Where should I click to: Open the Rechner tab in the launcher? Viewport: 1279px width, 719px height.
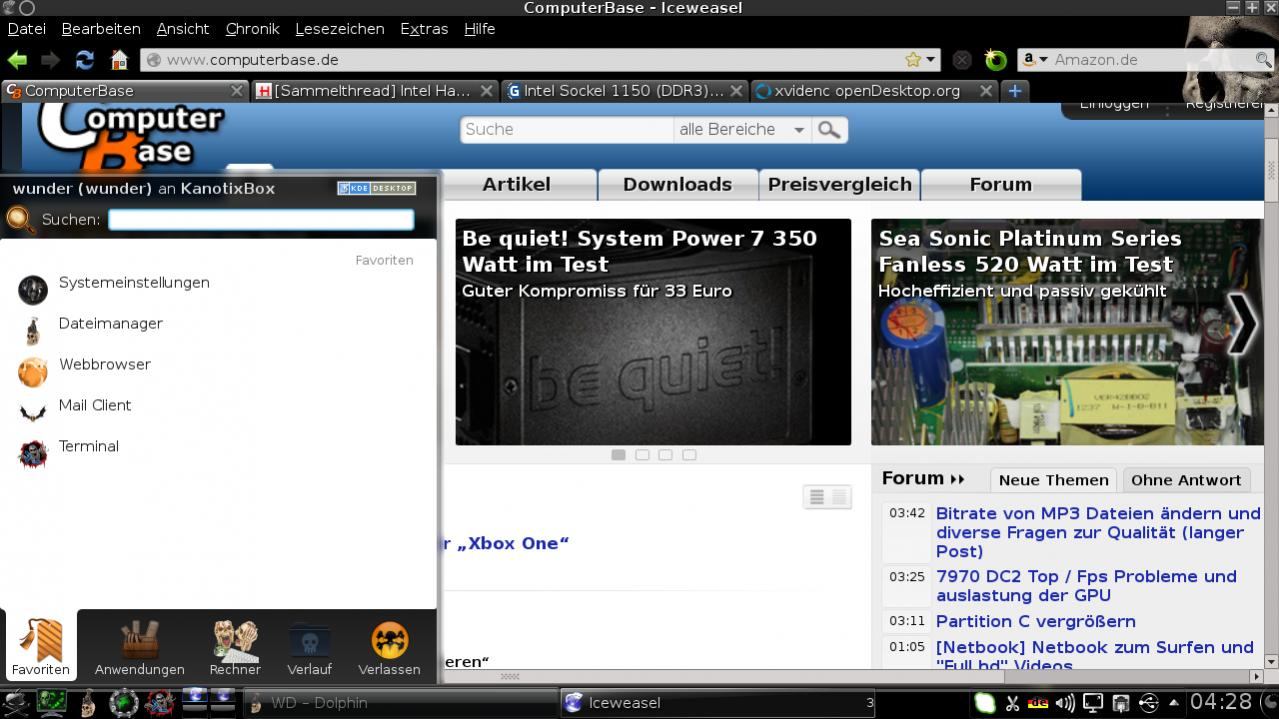tap(235, 647)
